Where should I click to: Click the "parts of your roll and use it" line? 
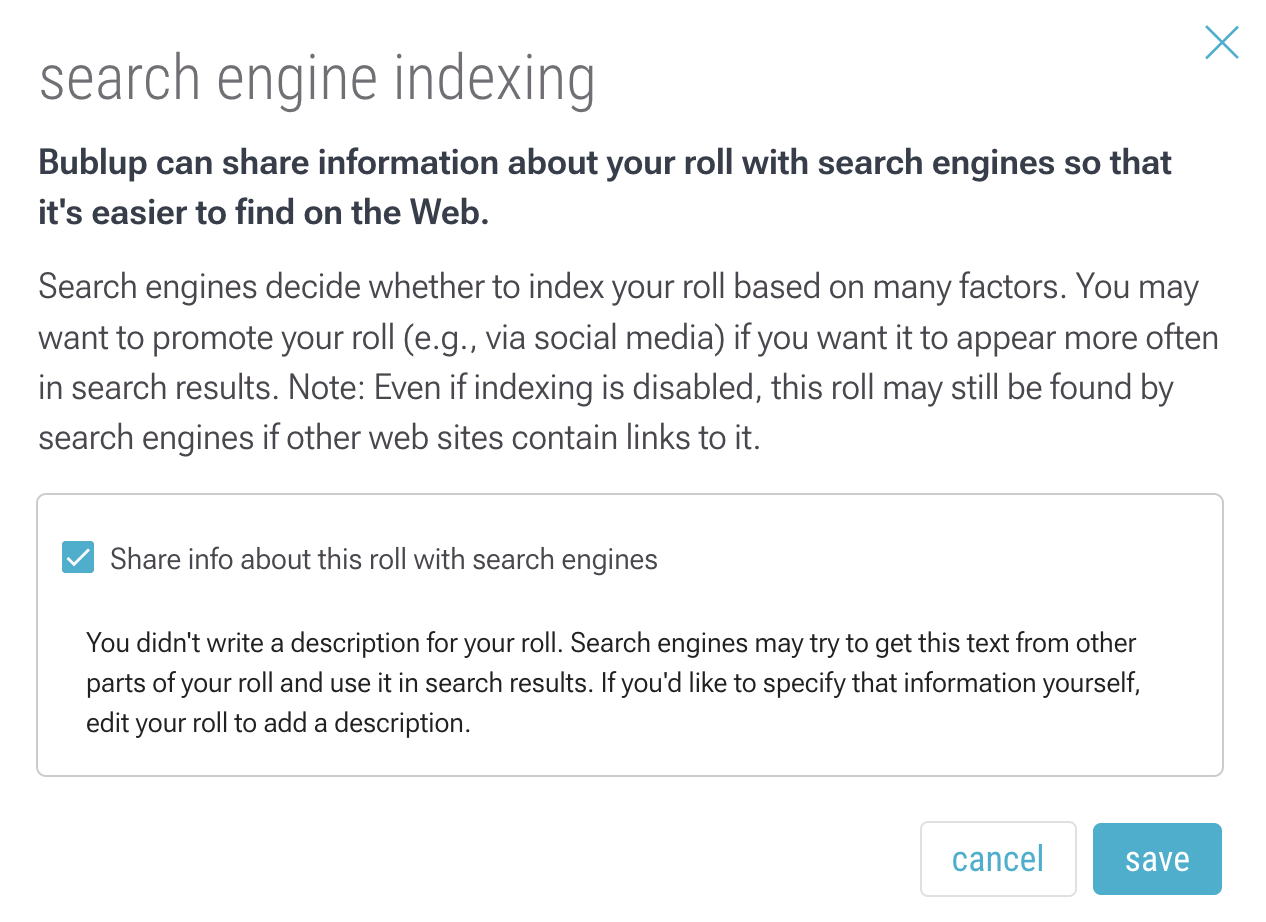pyautogui.click(x=614, y=684)
